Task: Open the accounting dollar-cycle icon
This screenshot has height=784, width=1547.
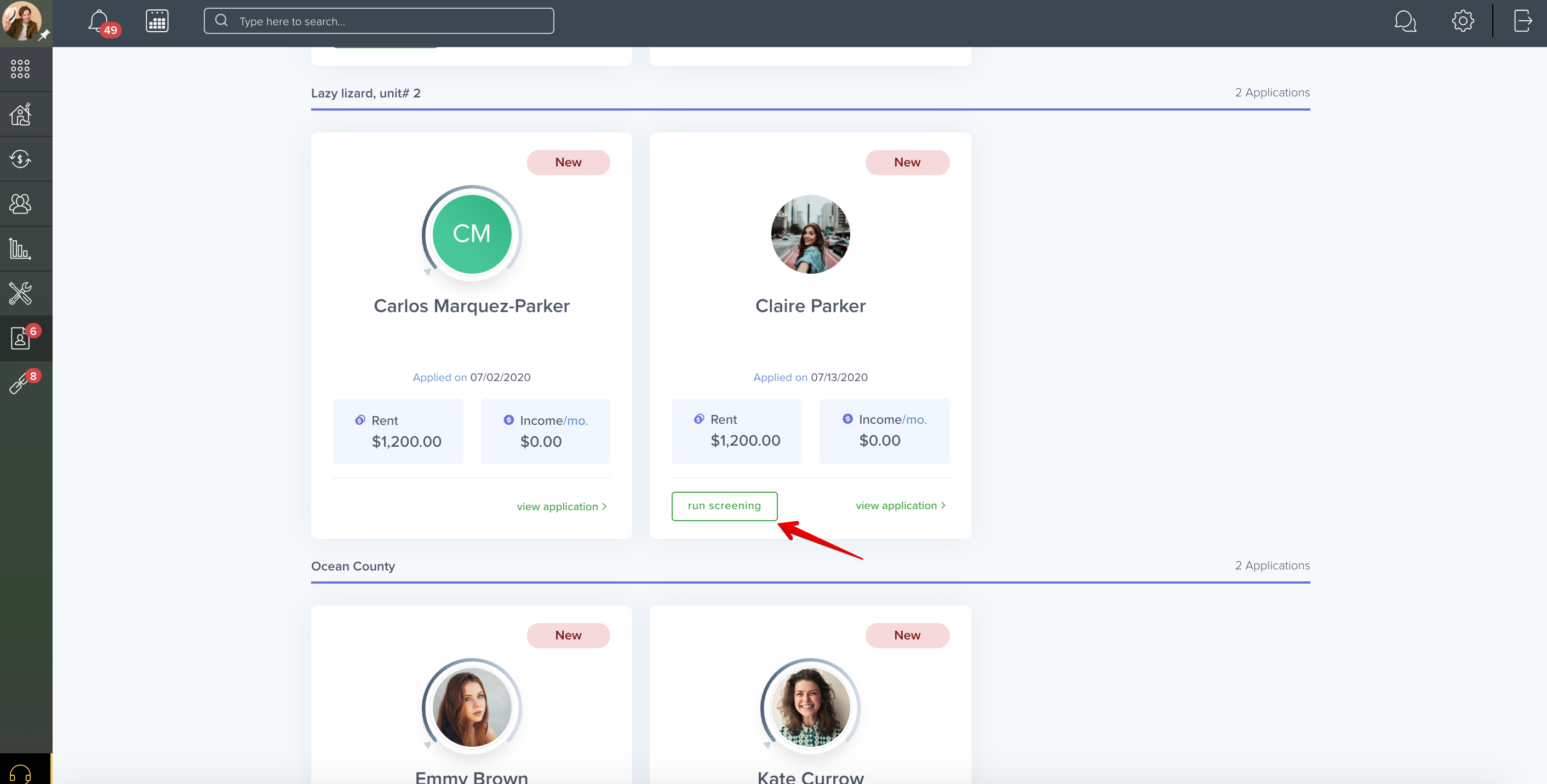Action: point(20,159)
